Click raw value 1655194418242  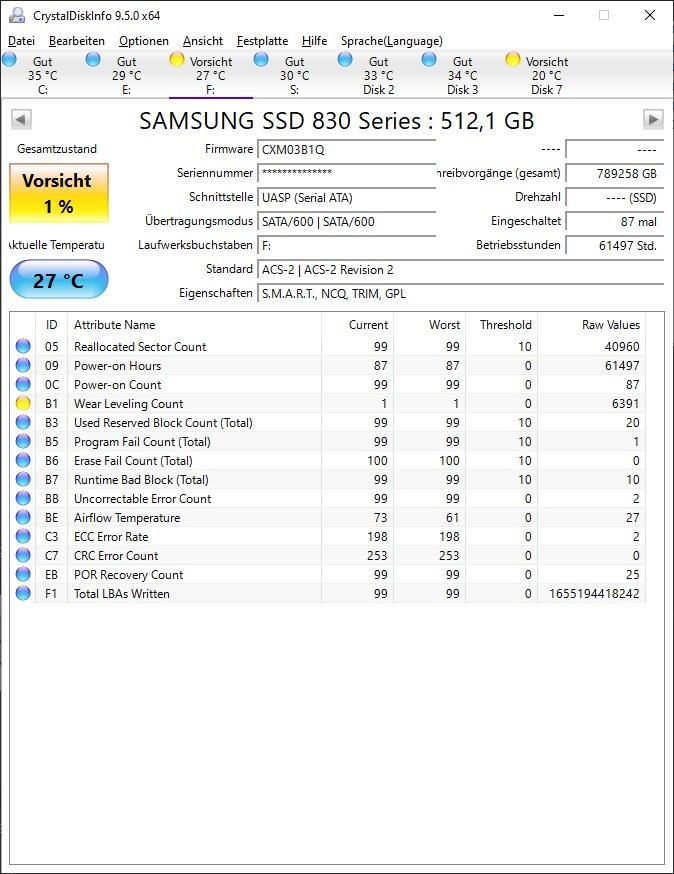point(594,594)
